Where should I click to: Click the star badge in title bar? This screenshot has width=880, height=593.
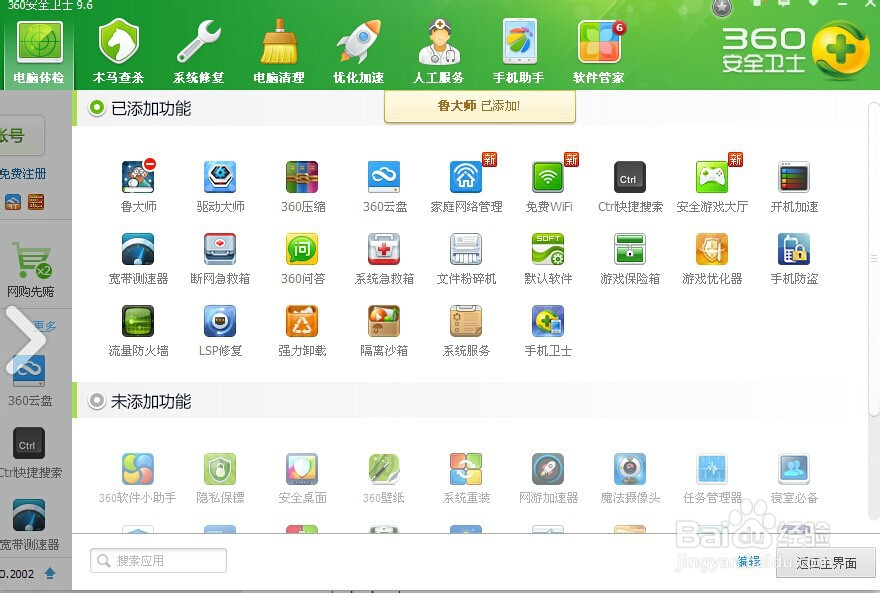722,8
